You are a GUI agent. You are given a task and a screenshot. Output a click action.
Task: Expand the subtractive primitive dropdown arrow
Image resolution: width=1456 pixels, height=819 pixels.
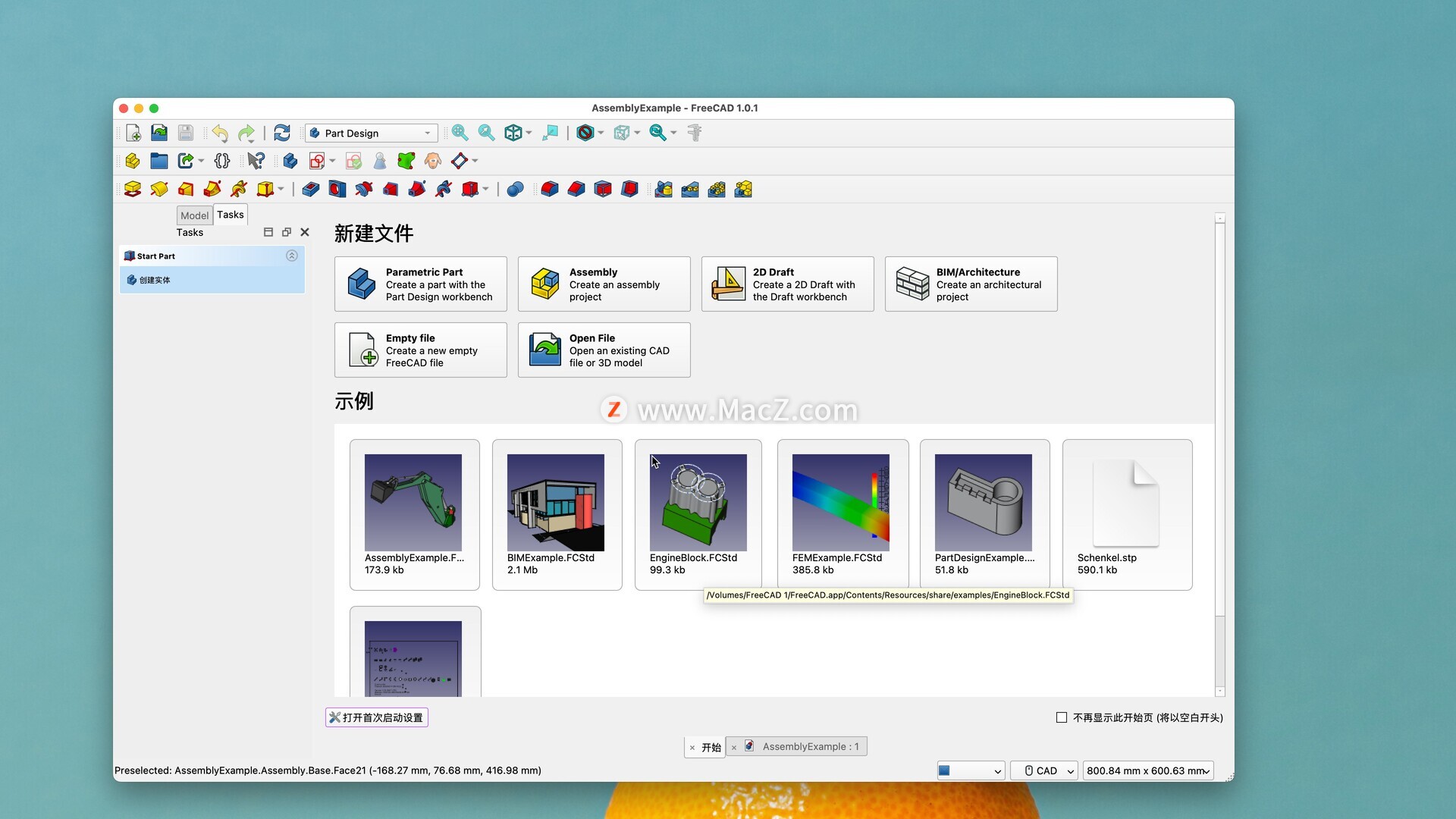485,190
